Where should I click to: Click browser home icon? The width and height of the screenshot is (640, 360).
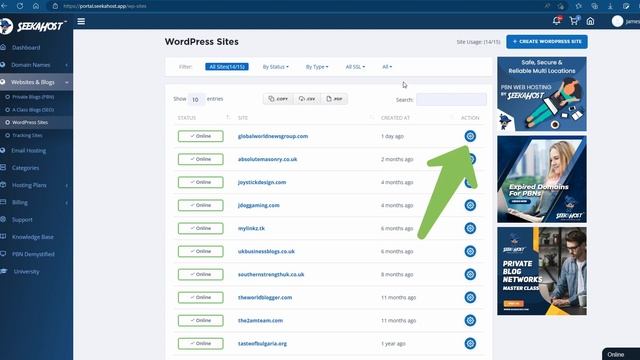point(36,6)
